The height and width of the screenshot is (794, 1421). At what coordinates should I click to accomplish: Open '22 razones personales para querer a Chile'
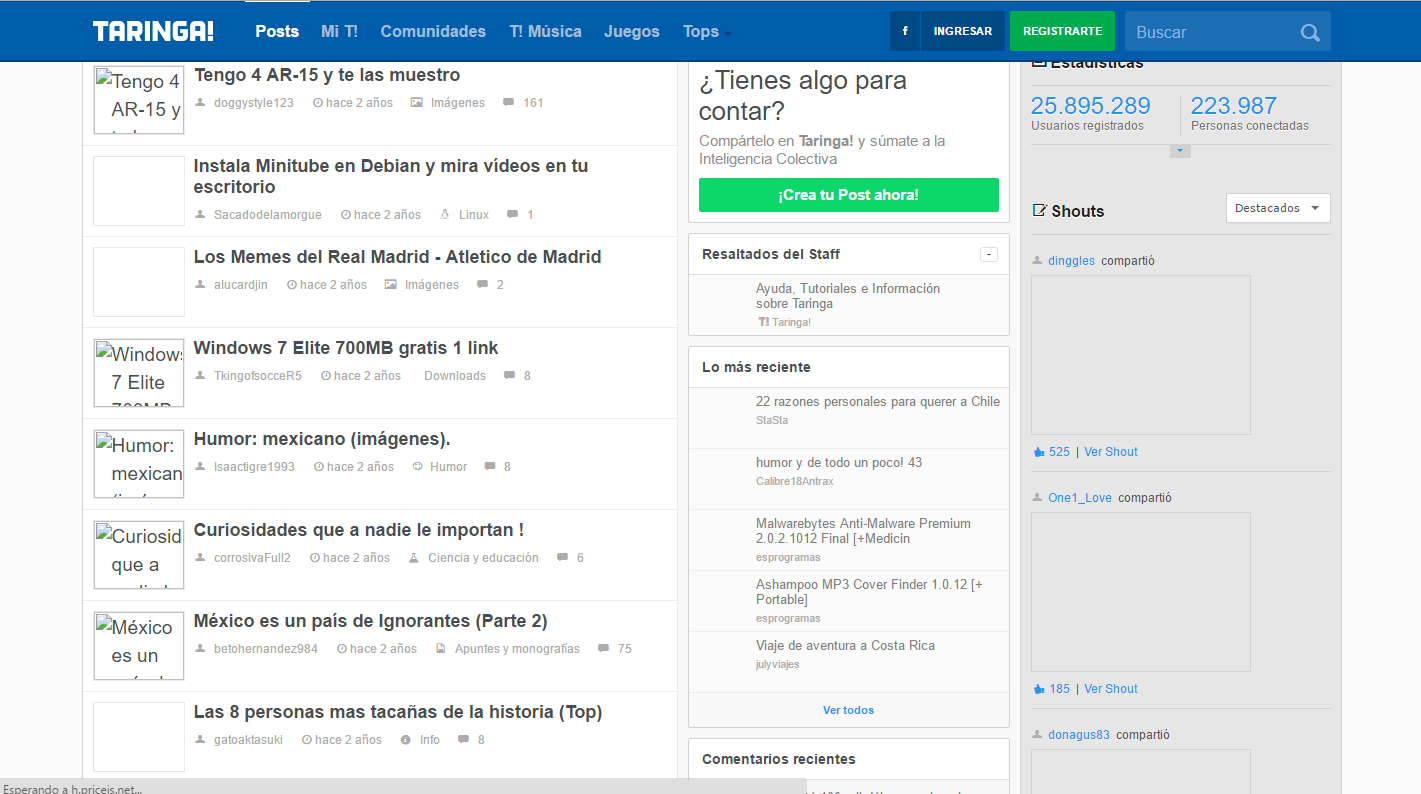pos(878,402)
